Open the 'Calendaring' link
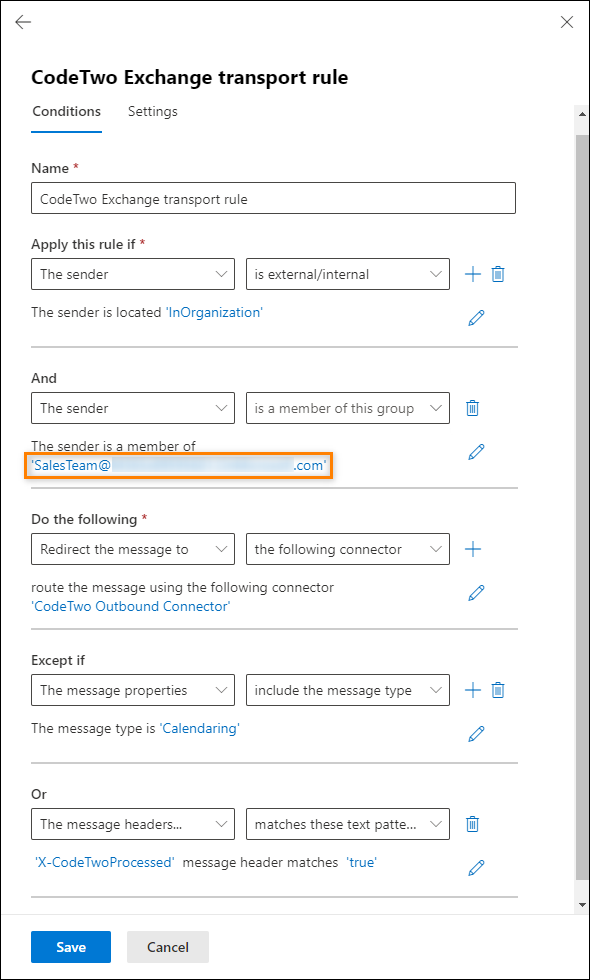The height and width of the screenshot is (980, 590). 200,728
